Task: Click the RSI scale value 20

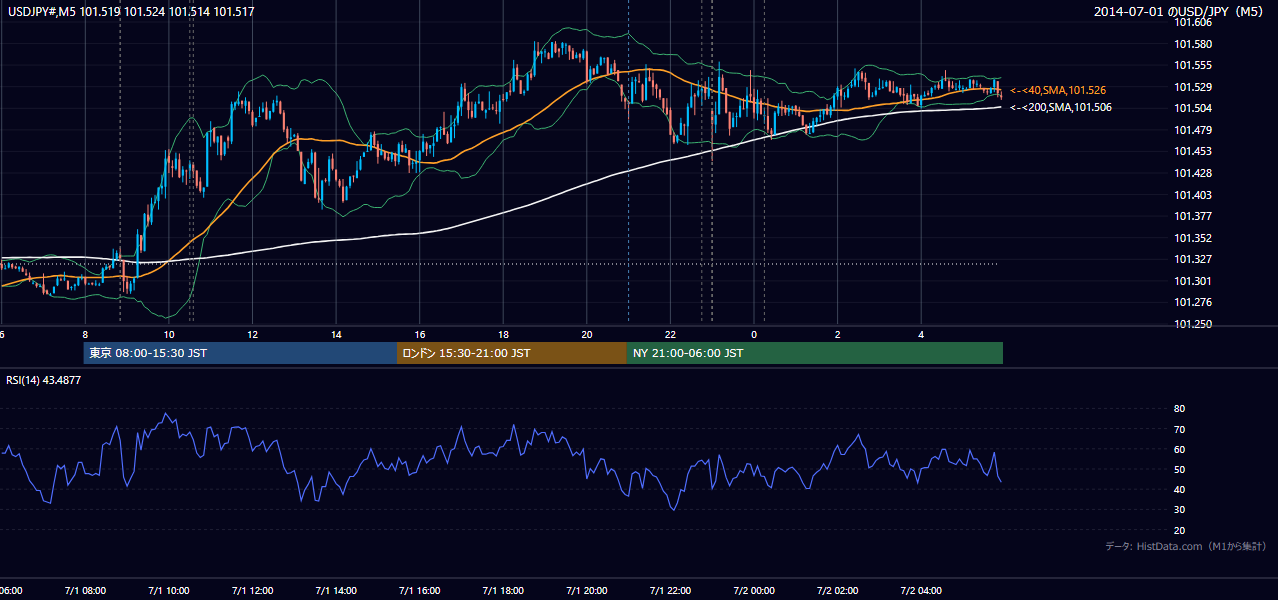Action: (x=1179, y=530)
